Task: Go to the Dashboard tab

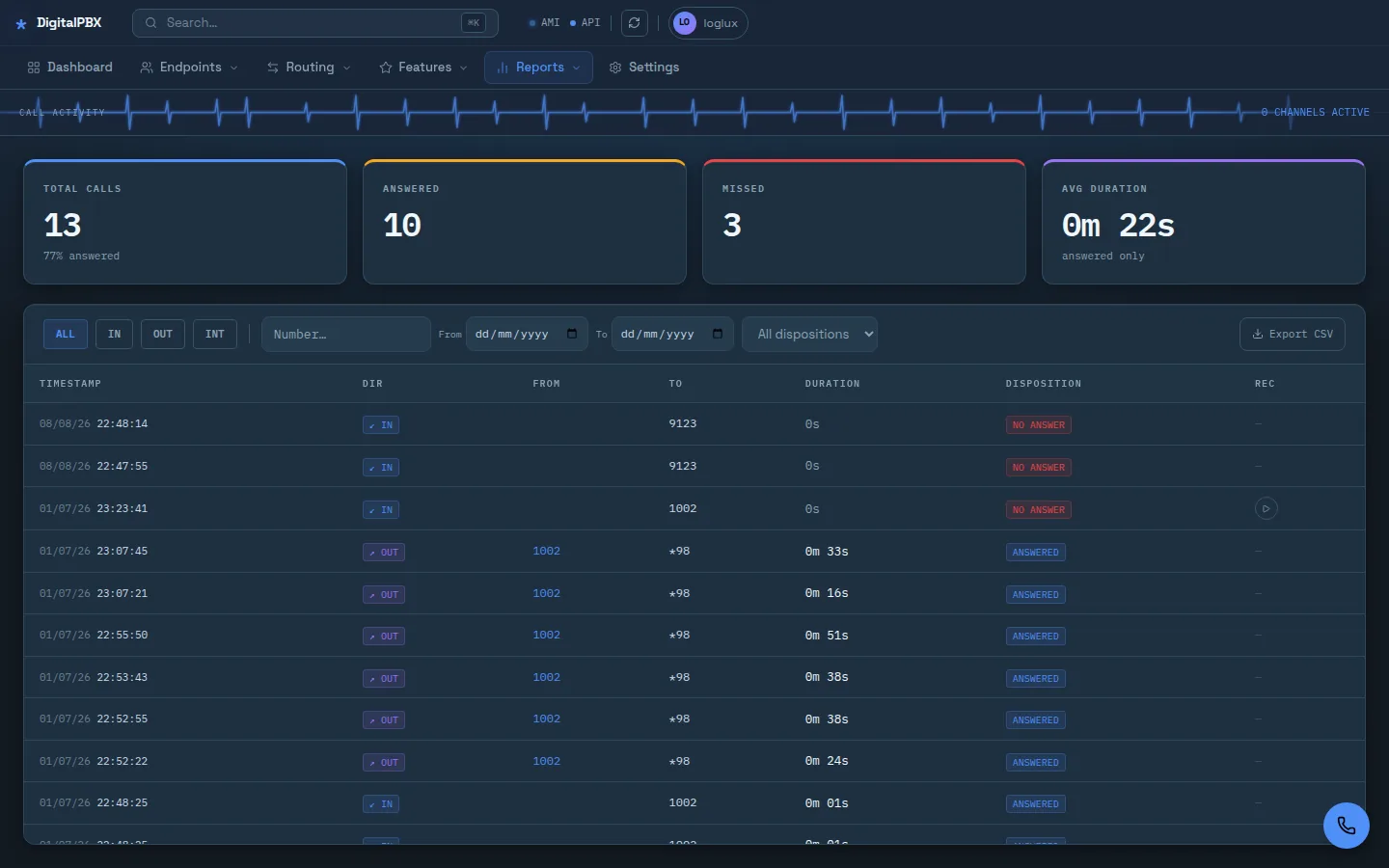Action: pyautogui.click(x=70, y=68)
